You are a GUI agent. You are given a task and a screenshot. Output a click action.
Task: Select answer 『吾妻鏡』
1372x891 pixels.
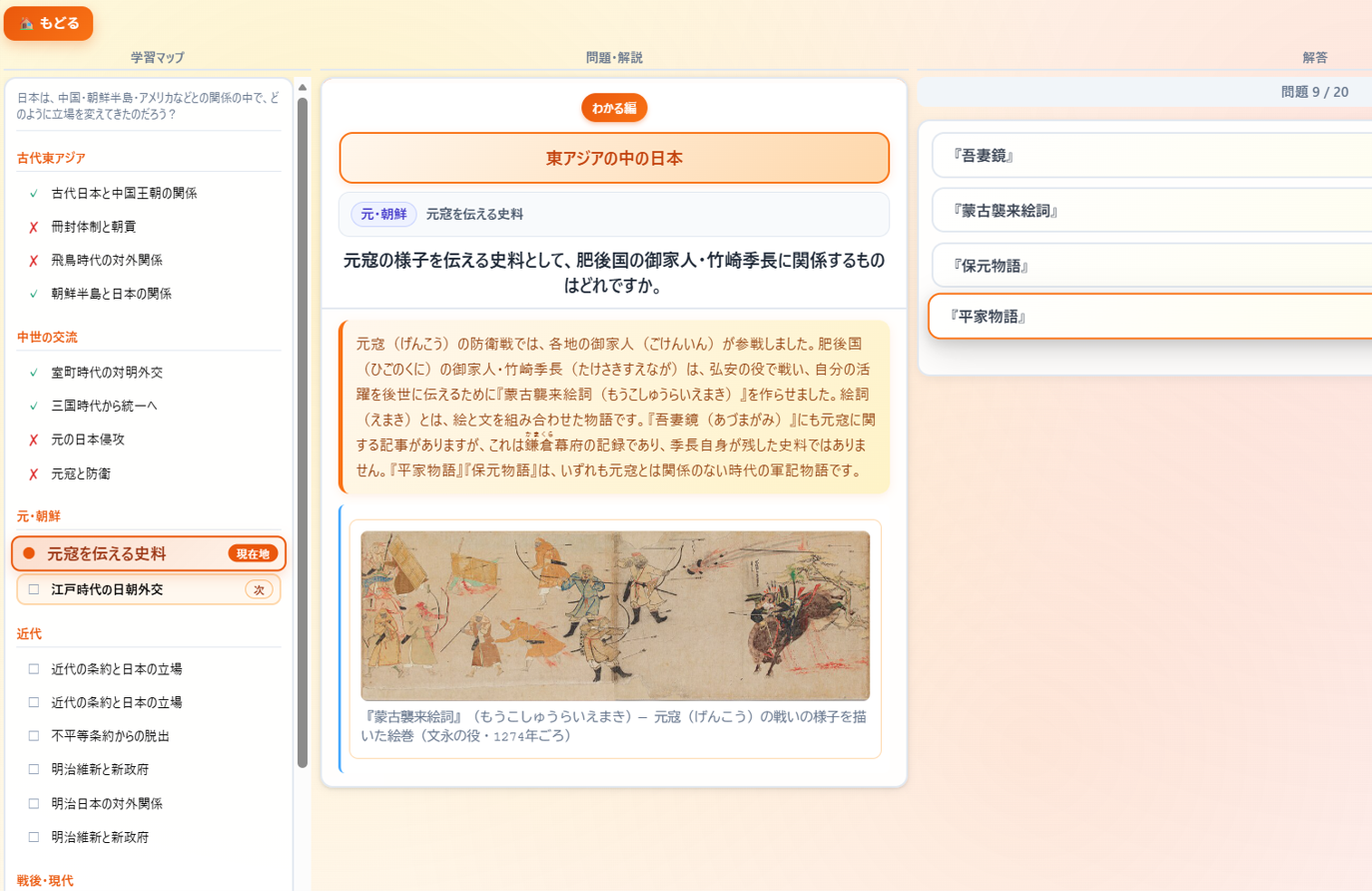click(x=1151, y=156)
